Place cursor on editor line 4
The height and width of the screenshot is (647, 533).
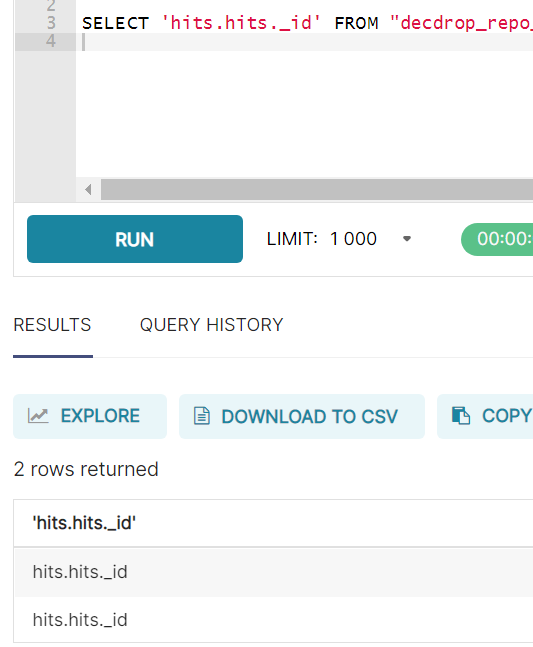pyautogui.click(x=304, y=42)
